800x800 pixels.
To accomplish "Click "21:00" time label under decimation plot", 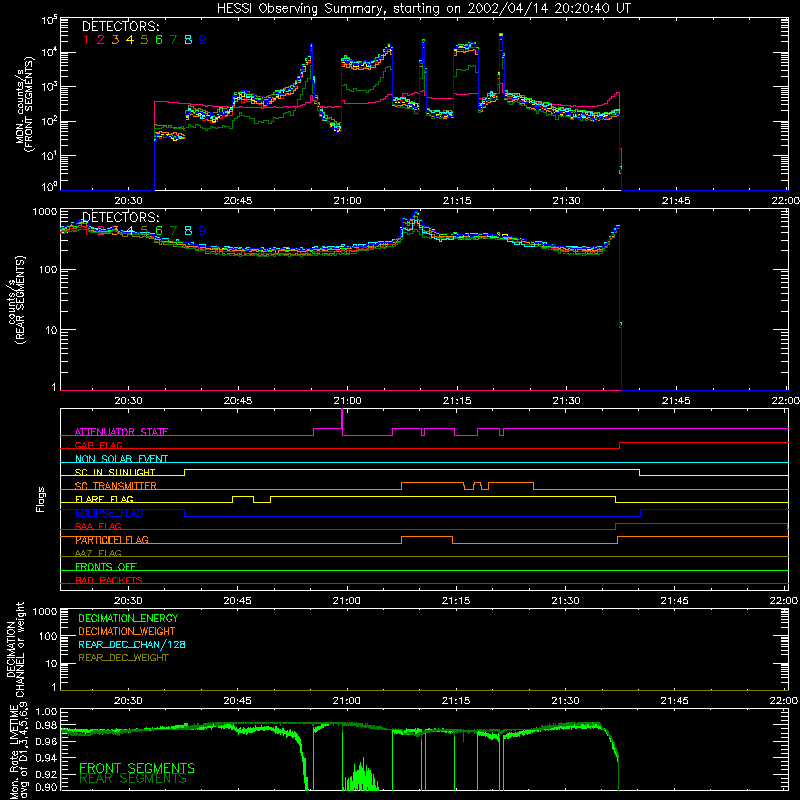I will (346, 701).
